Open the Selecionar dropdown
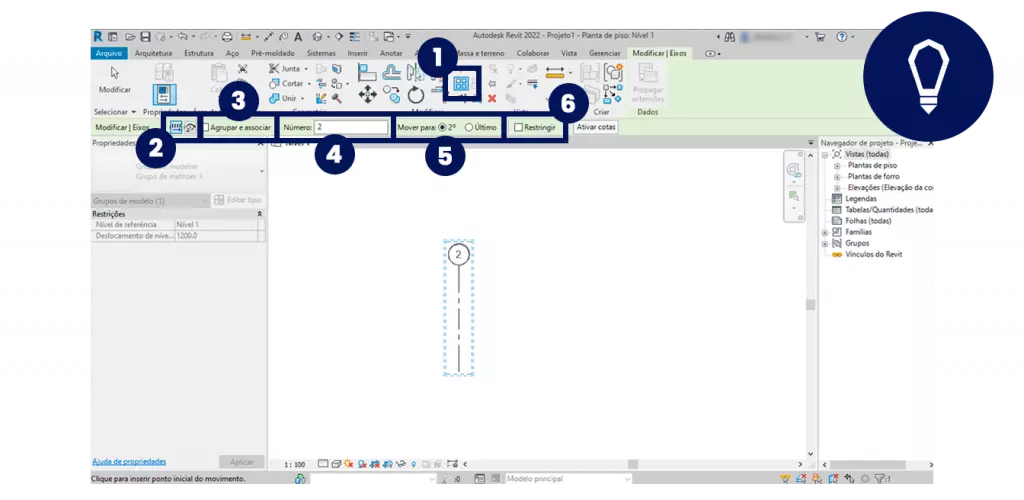 (115, 112)
